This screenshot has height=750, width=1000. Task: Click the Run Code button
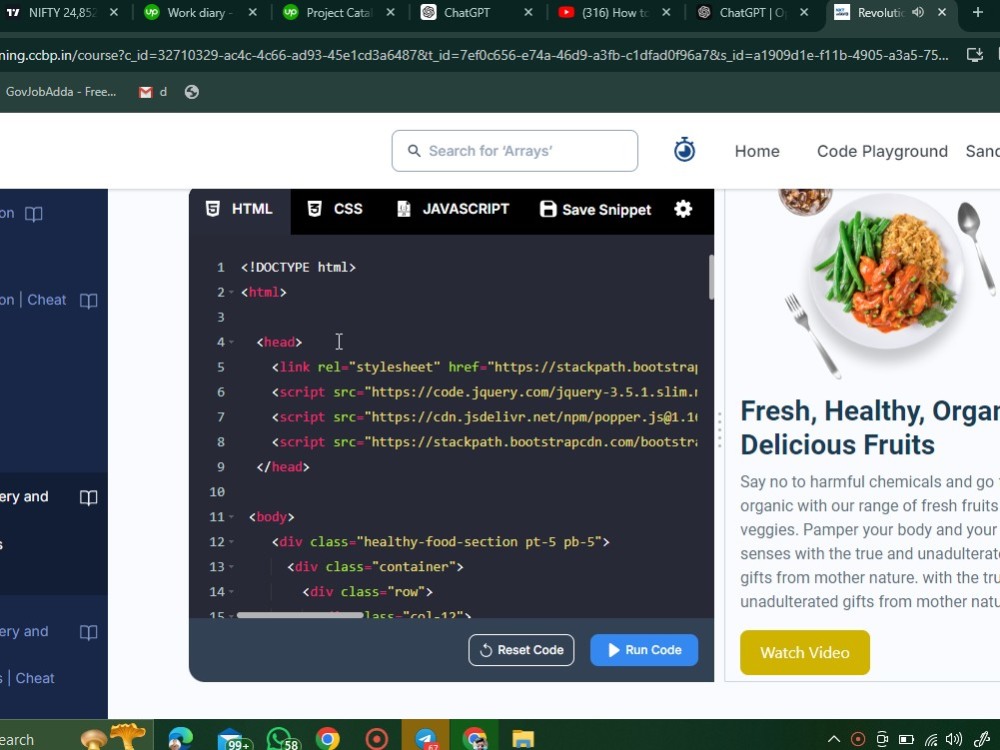tap(644, 650)
